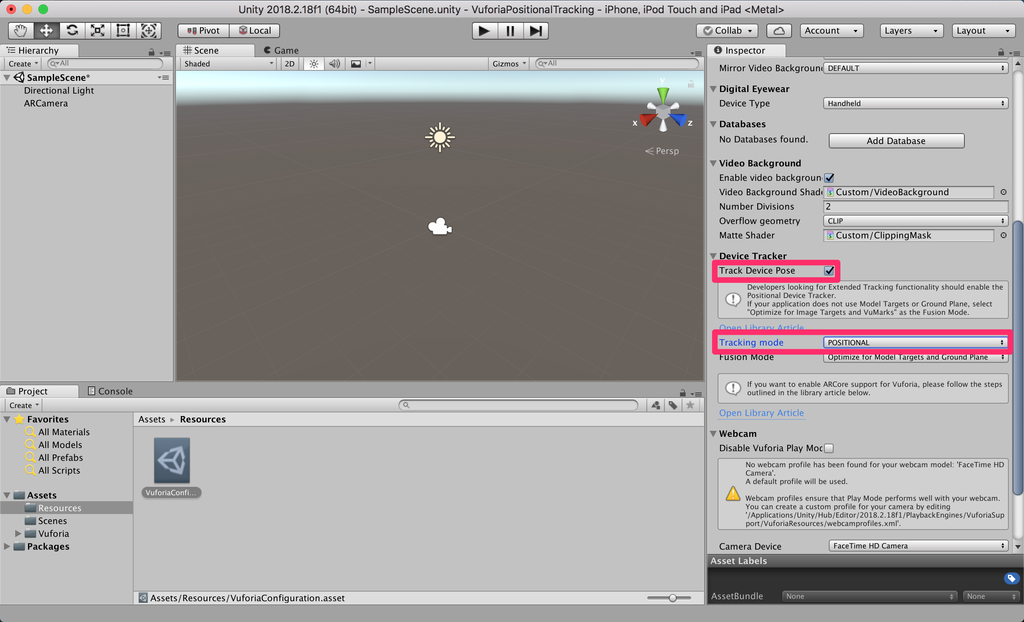Screen dimensions: 1024x622
Task: Open the cloud services icon
Action: pyautogui.click(x=778, y=31)
